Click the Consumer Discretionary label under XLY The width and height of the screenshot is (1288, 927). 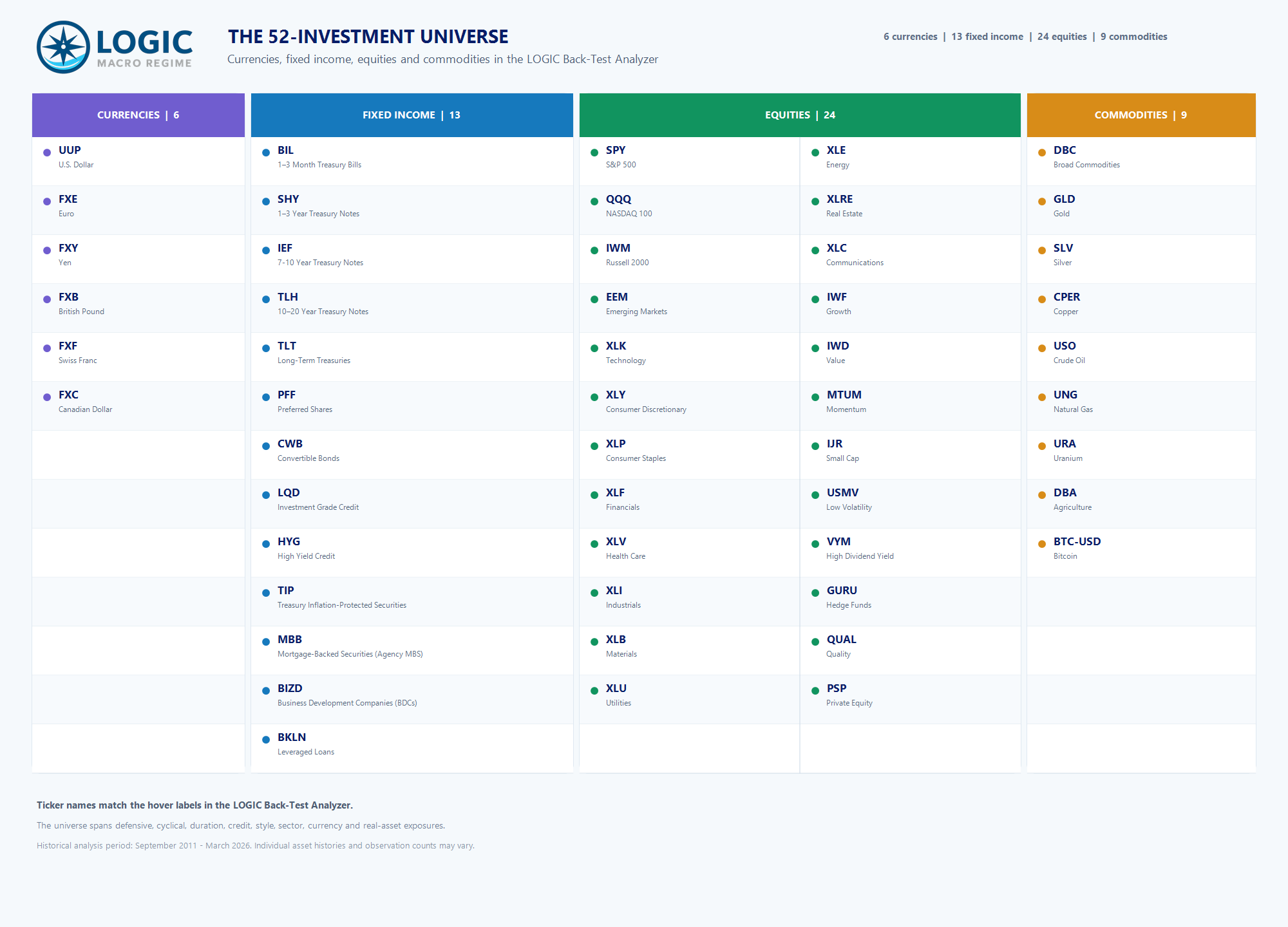646,409
